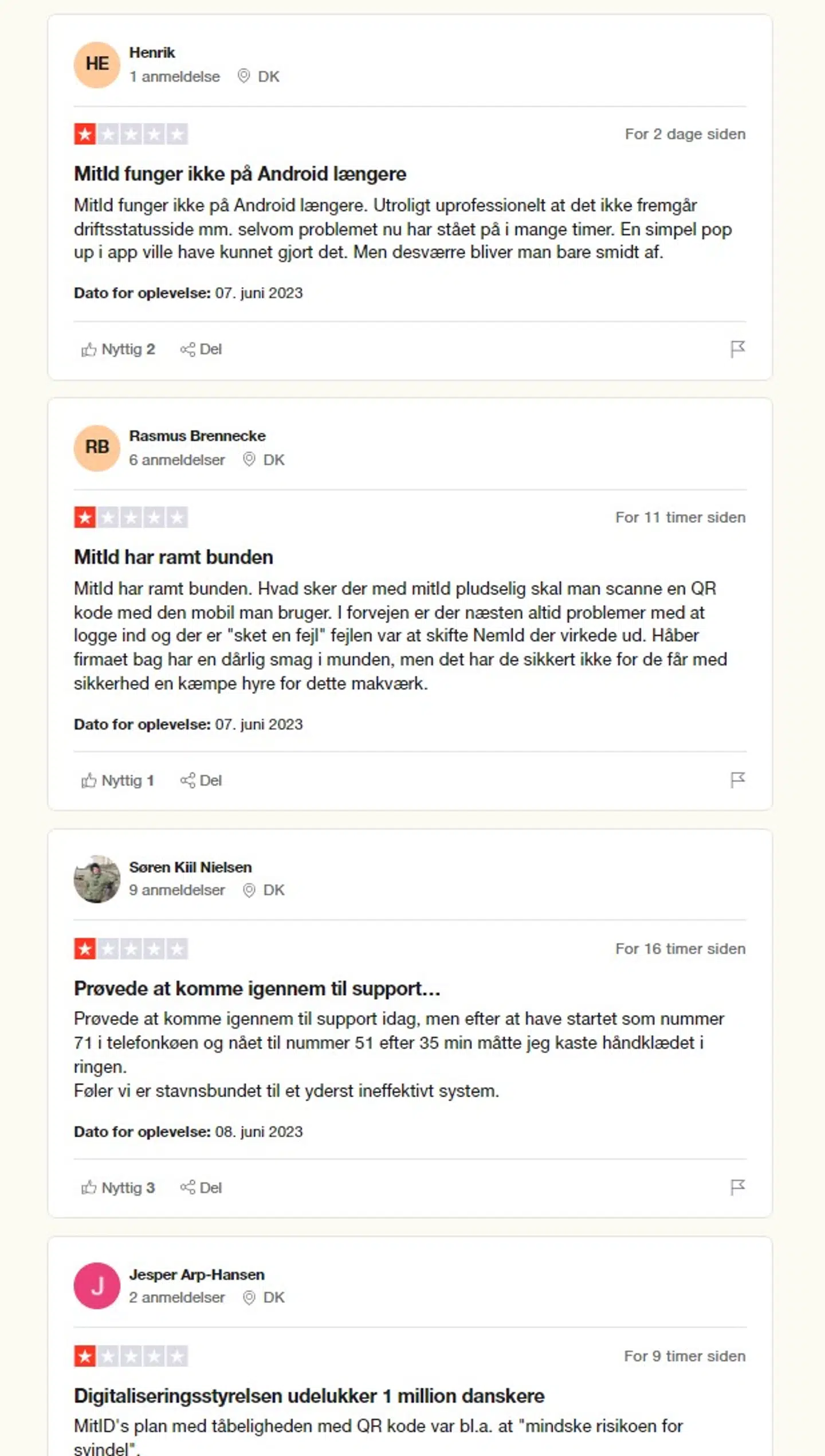The image size is (825, 1456).
Task: Click Søren Kiil Nielsen's profile photo
Action: tap(97, 879)
